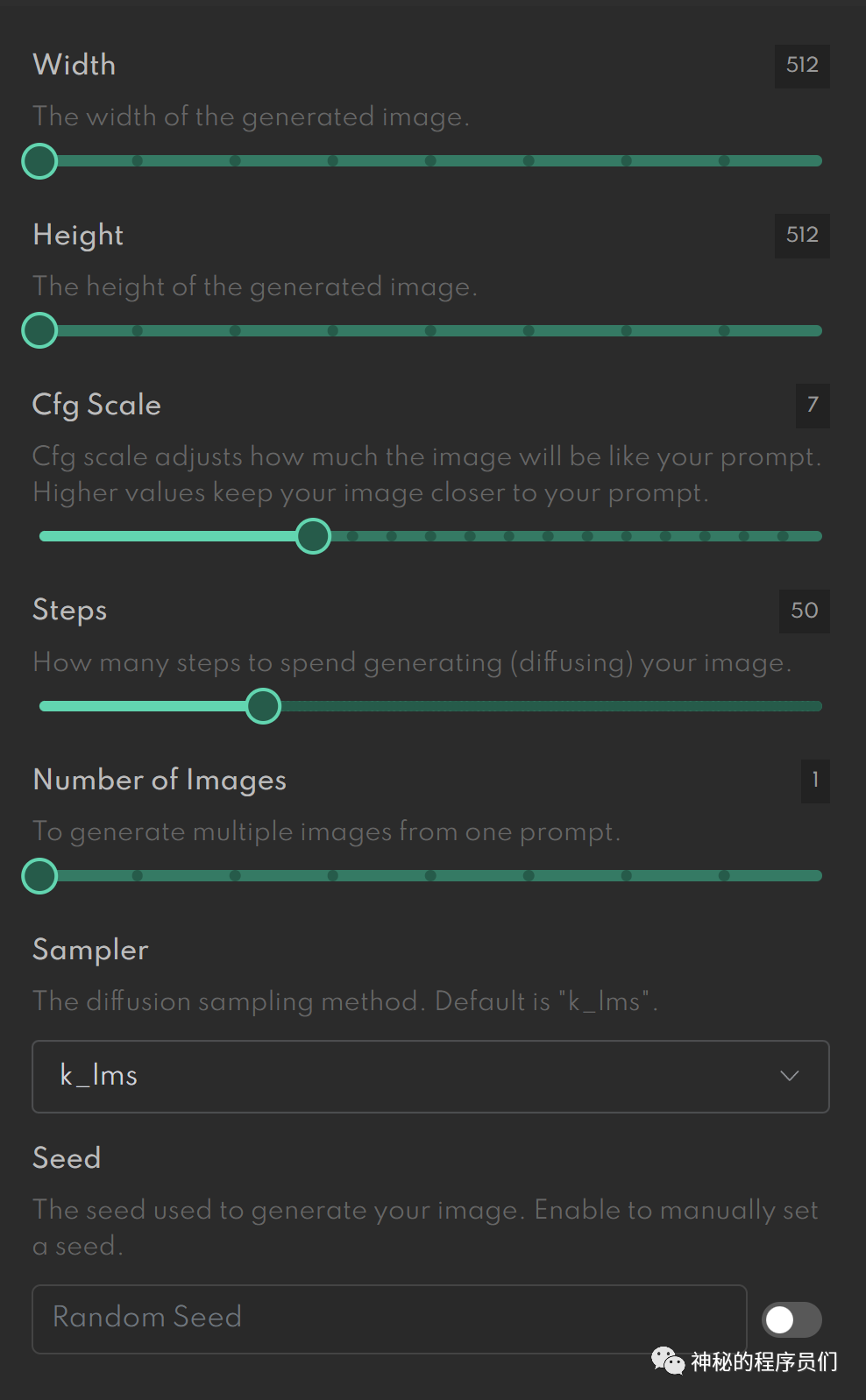
Task: Click the Width value box showing 512
Action: coord(802,66)
